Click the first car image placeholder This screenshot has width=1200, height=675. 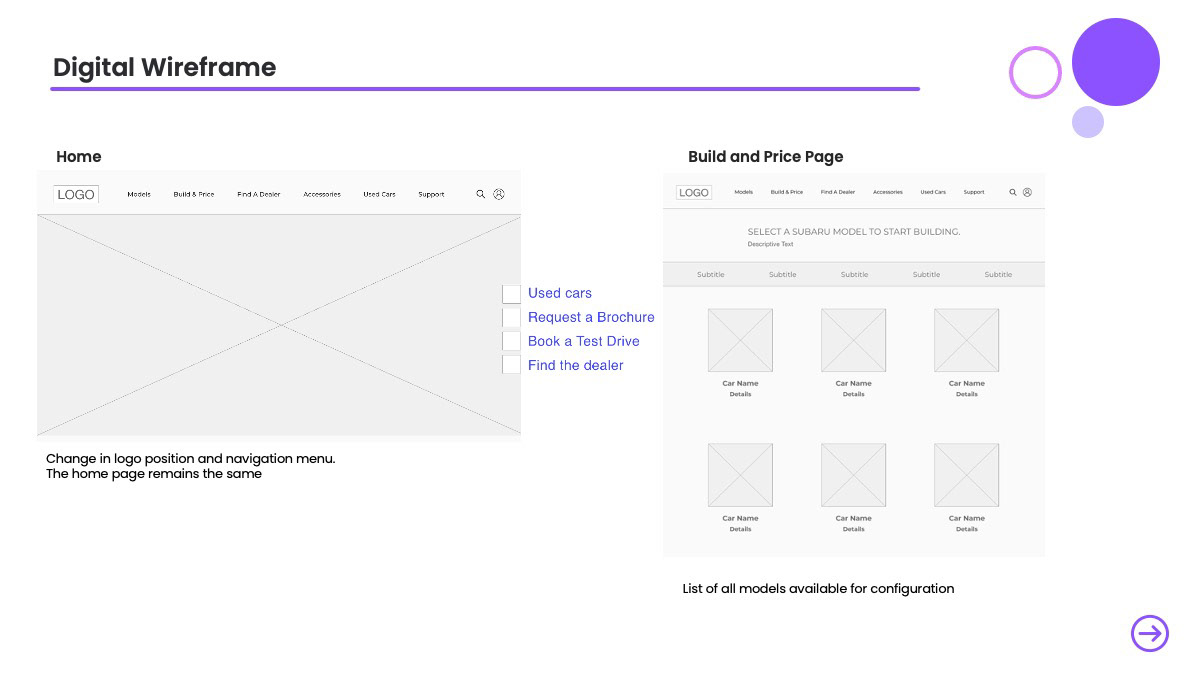coord(740,340)
